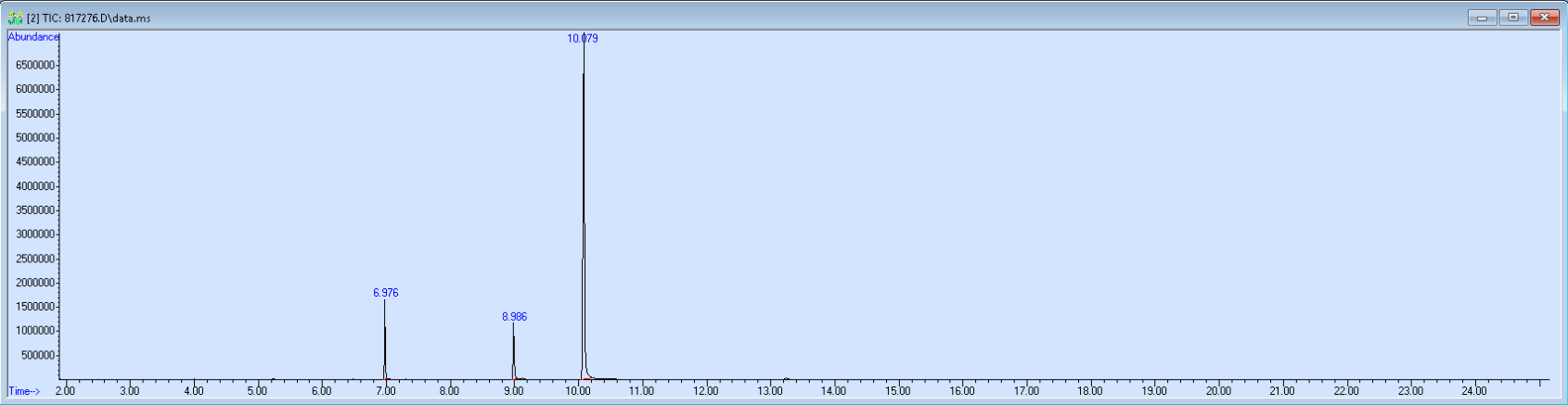Click the 24.00 time axis tick label
The width and height of the screenshot is (1568, 405).
(x=1473, y=391)
